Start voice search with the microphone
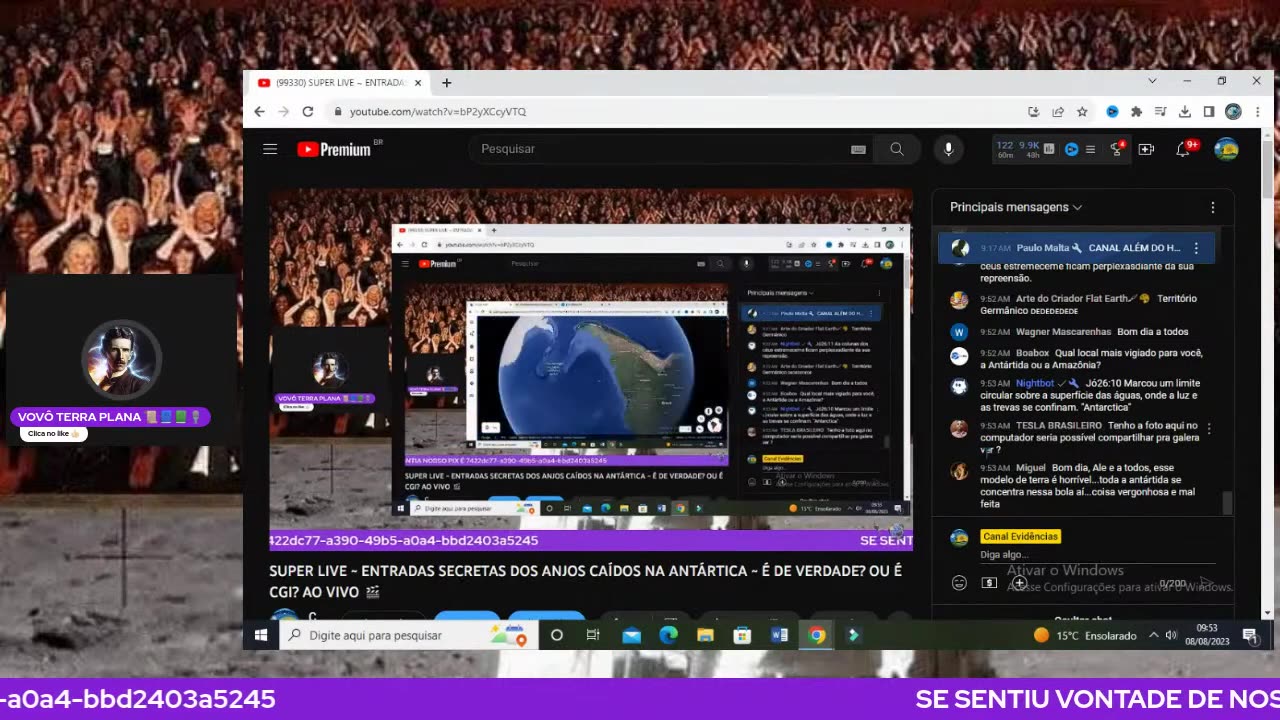This screenshot has height=720, width=1280. (x=949, y=149)
